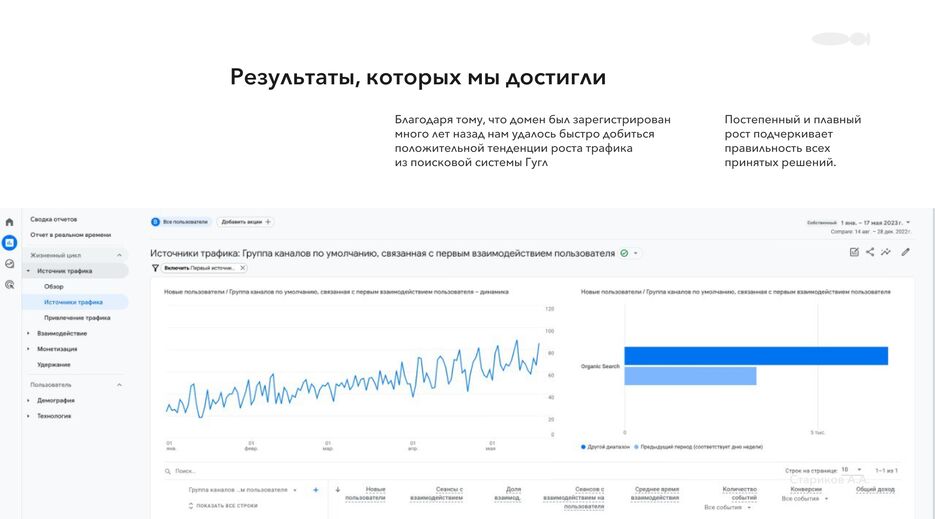Viewport: 935px width, 519px height.
Task: Sort by 'Новые пользователи' column header
Action: coord(365,493)
